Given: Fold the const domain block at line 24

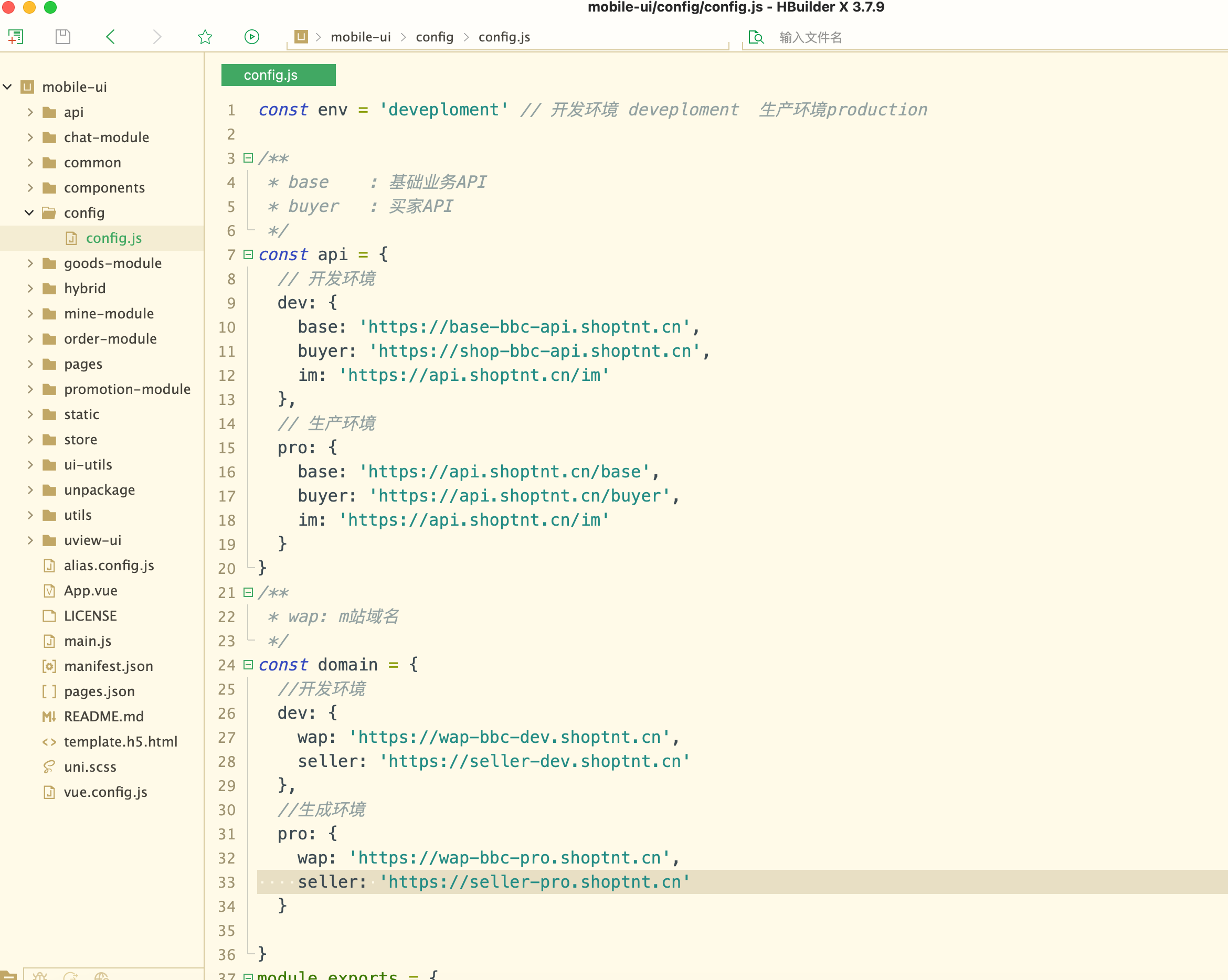Looking at the screenshot, I should [248, 665].
